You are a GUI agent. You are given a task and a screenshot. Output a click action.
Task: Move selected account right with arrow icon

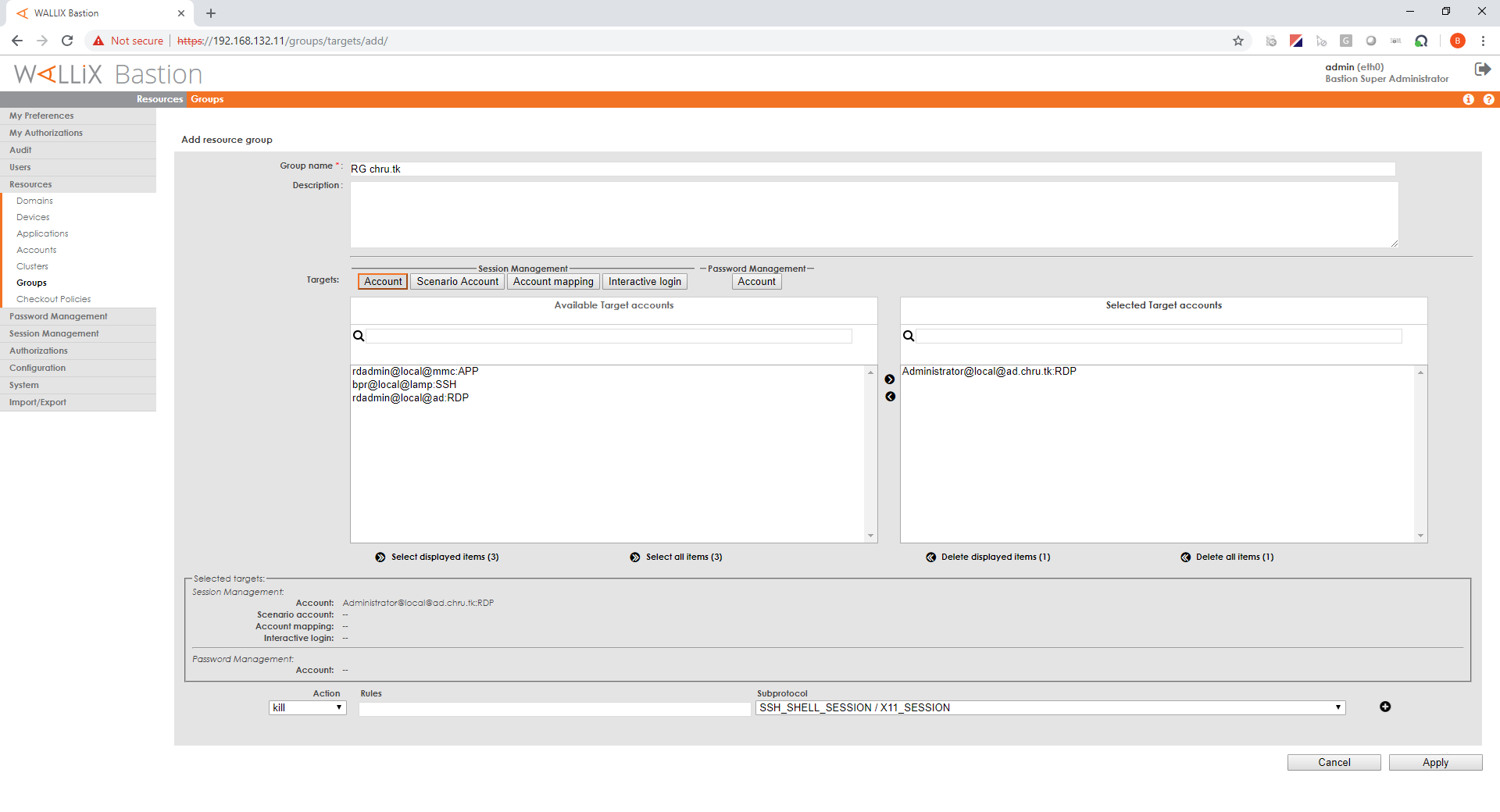tap(890, 379)
